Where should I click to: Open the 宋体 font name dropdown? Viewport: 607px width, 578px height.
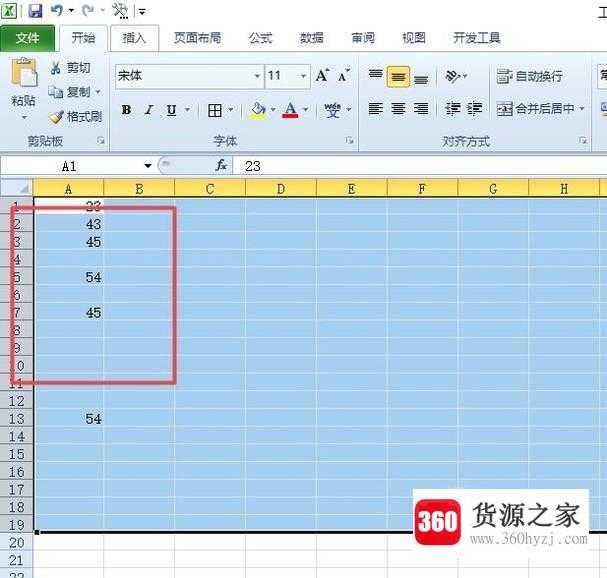click(257, 76)
